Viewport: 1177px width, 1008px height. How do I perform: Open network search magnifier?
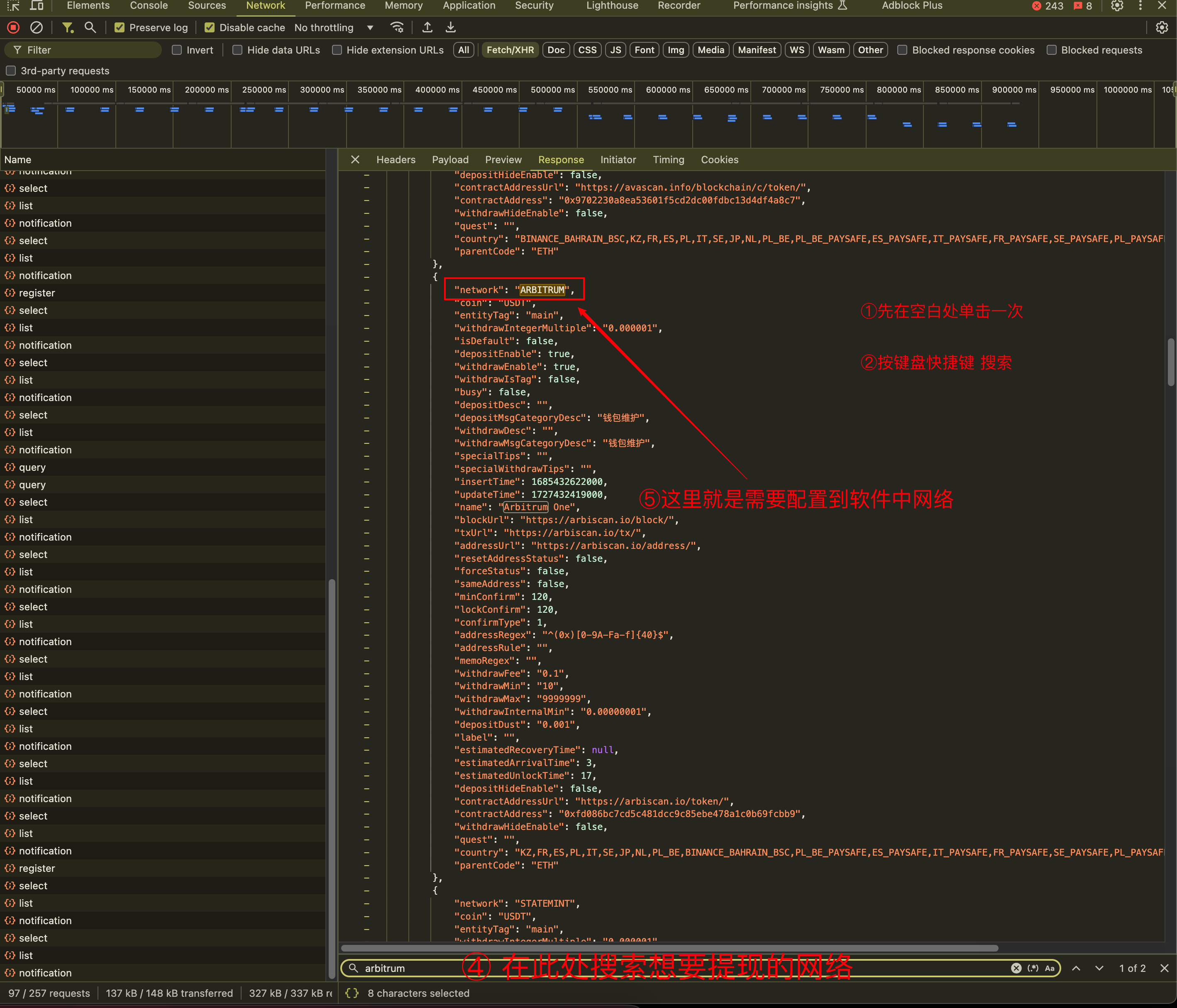click(x=90, y=27)
